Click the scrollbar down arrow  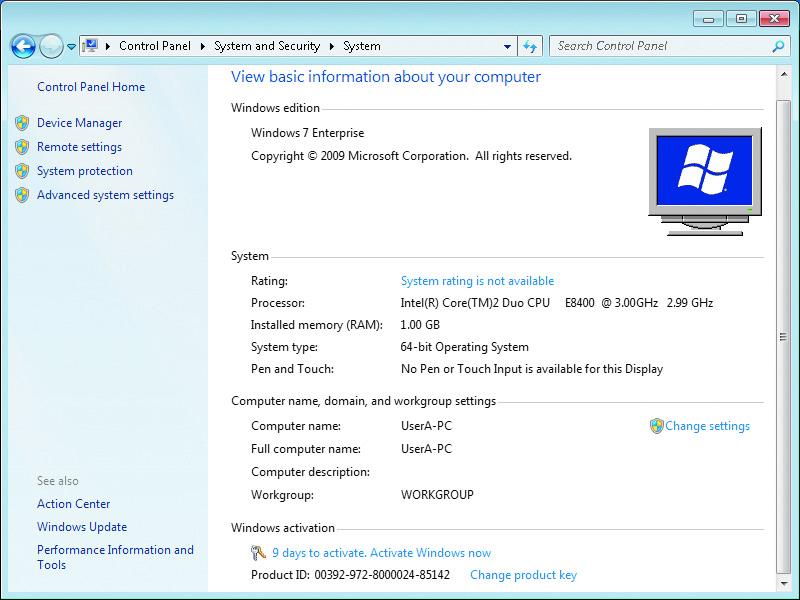pos(784,583)
